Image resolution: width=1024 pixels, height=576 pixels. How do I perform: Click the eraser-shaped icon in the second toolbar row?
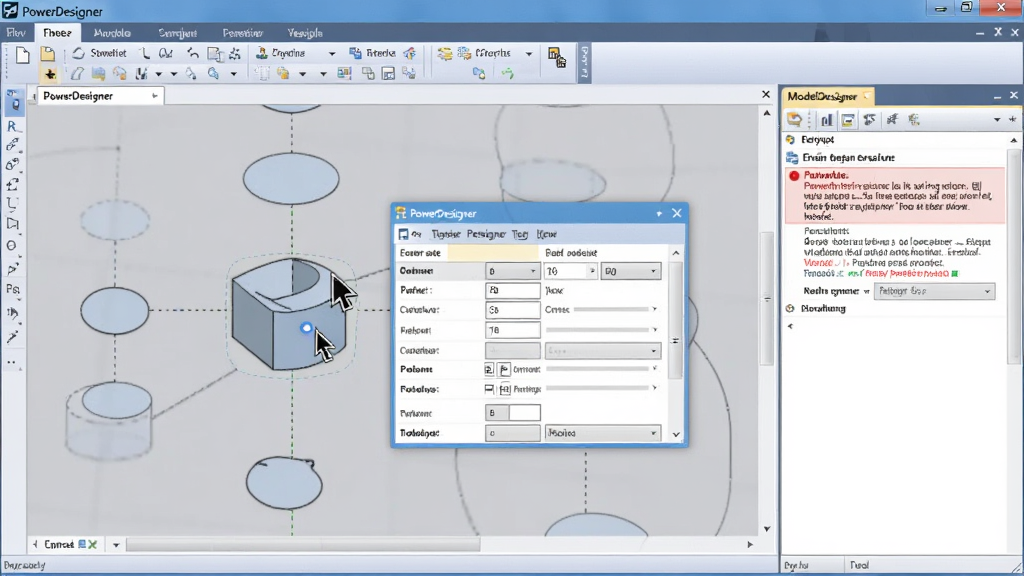click(77, 74)
